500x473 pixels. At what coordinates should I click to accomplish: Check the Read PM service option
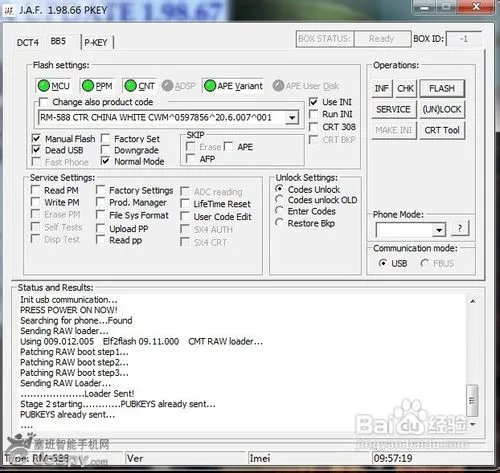(x=35, y=190)
